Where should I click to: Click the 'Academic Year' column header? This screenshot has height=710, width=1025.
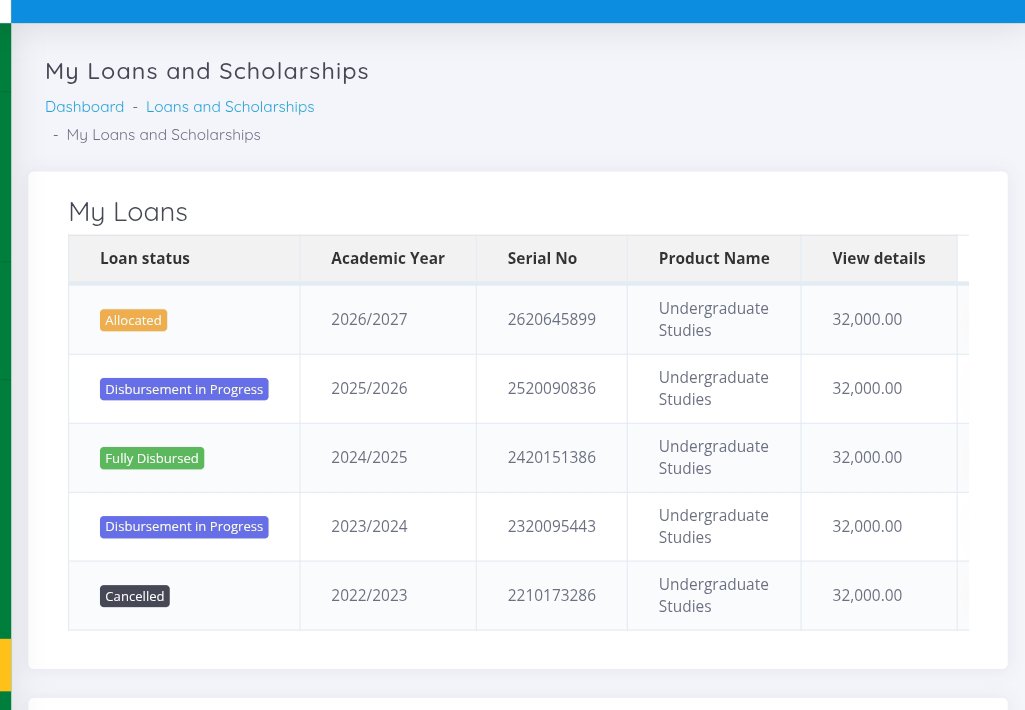388,258
